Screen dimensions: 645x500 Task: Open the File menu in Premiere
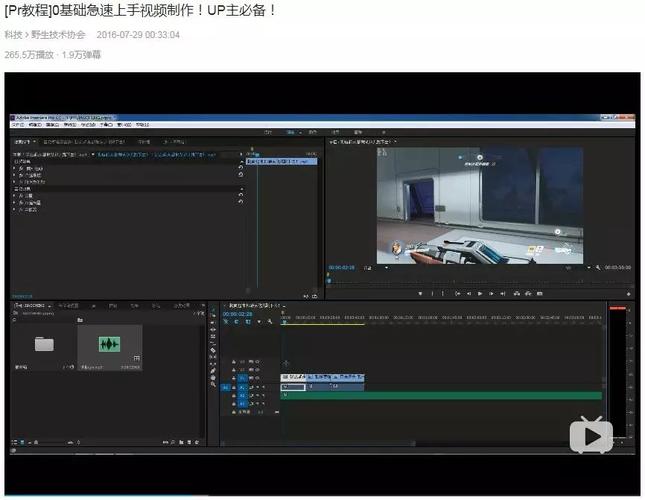tap(18, 124)
